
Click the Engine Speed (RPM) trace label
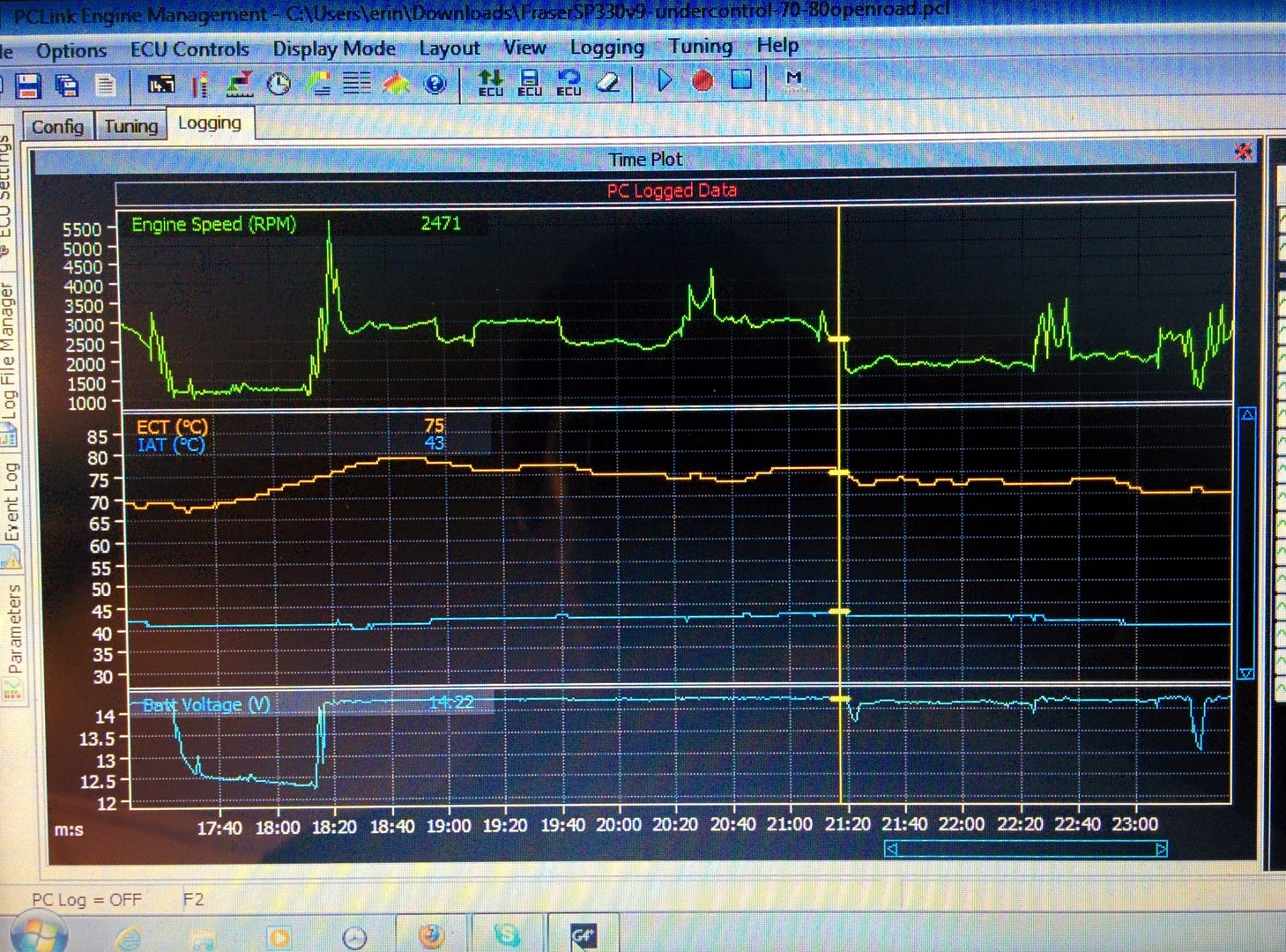coord(213,224)
